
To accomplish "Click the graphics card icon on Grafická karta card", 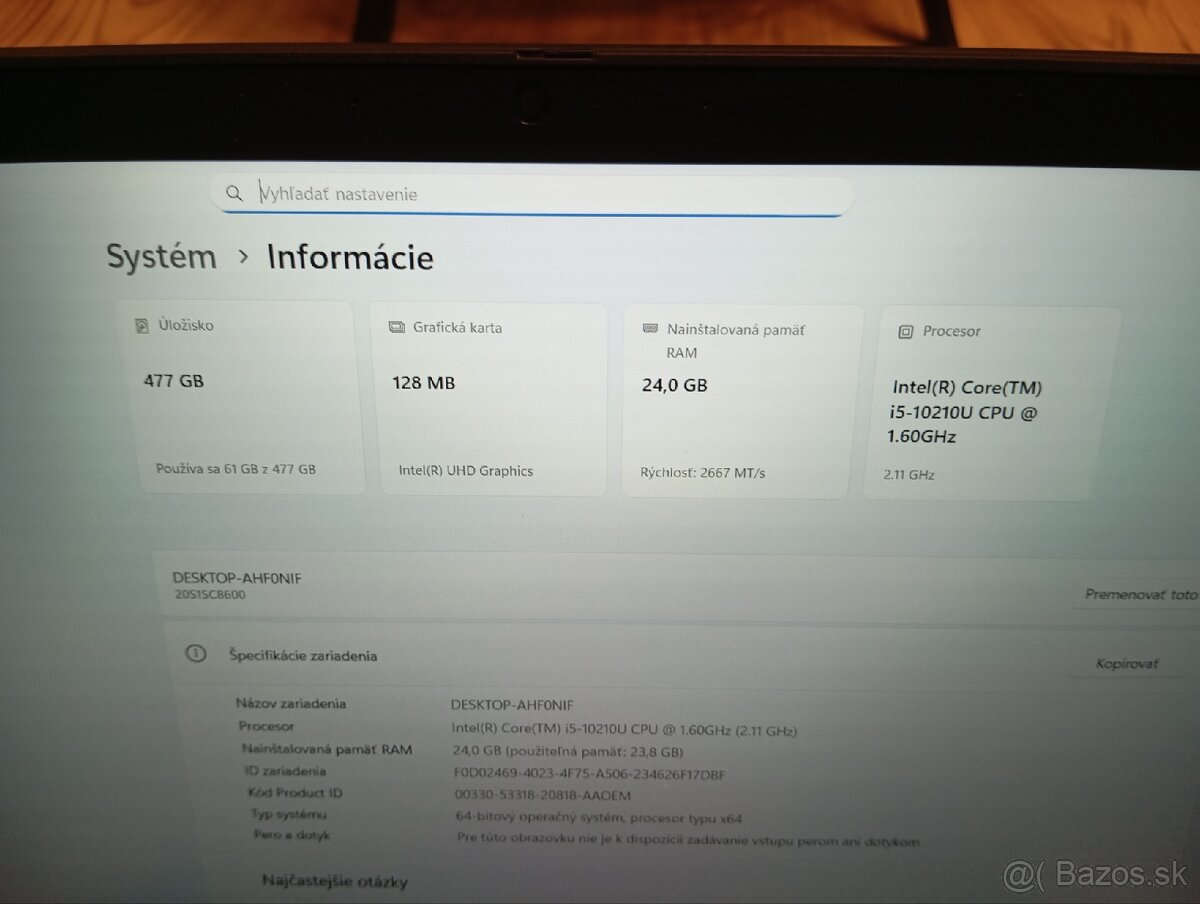I will [396, 326].
